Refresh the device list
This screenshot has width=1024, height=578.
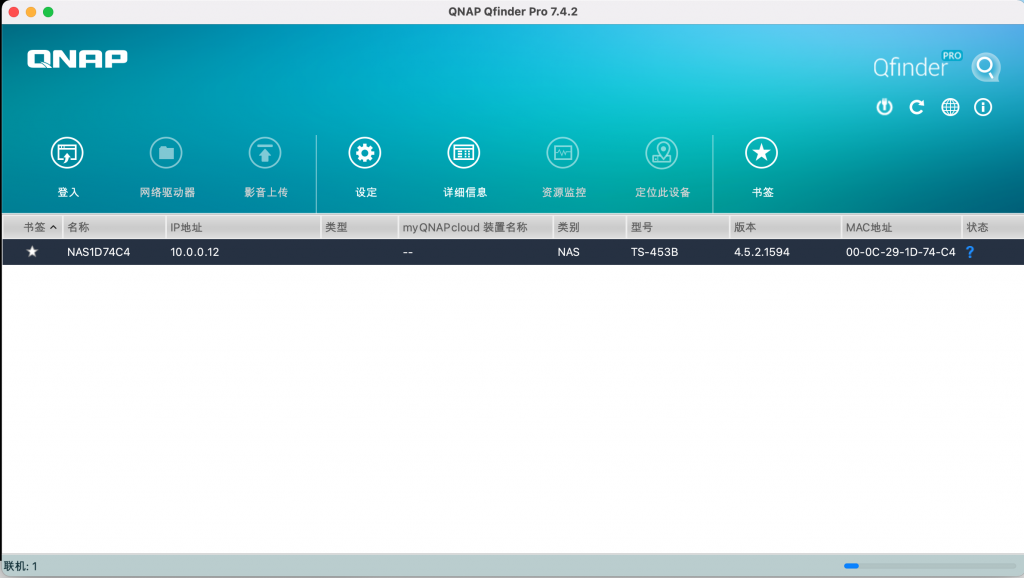917,107
